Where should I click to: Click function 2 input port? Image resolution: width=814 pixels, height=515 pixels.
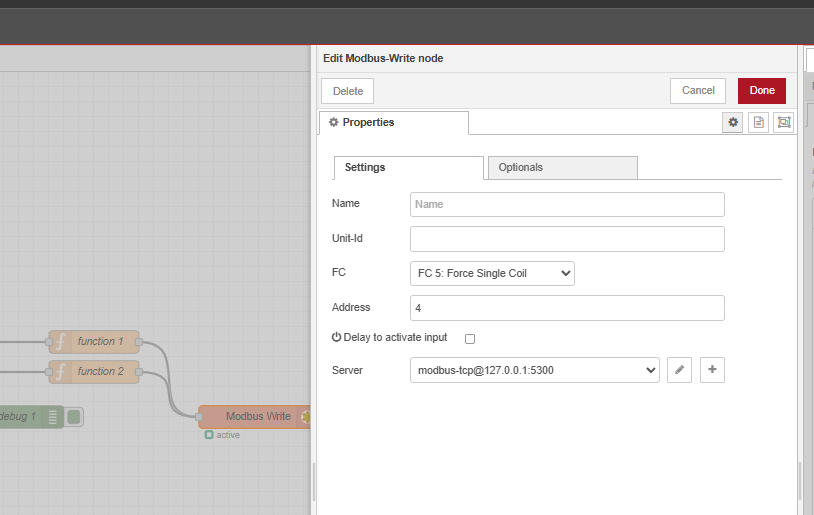(49, 372)
